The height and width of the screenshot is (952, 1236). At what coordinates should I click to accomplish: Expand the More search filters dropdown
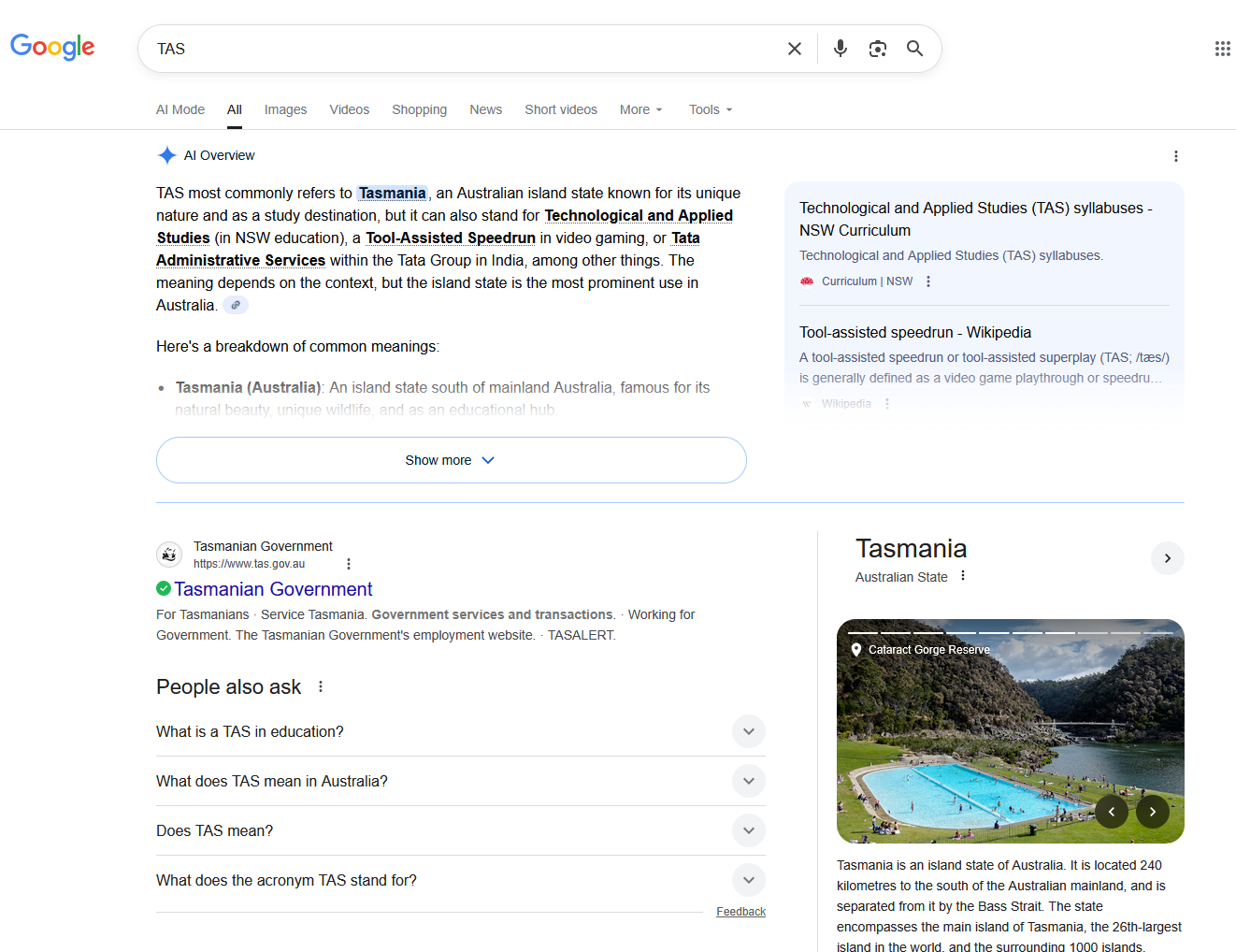click(641, 109)
